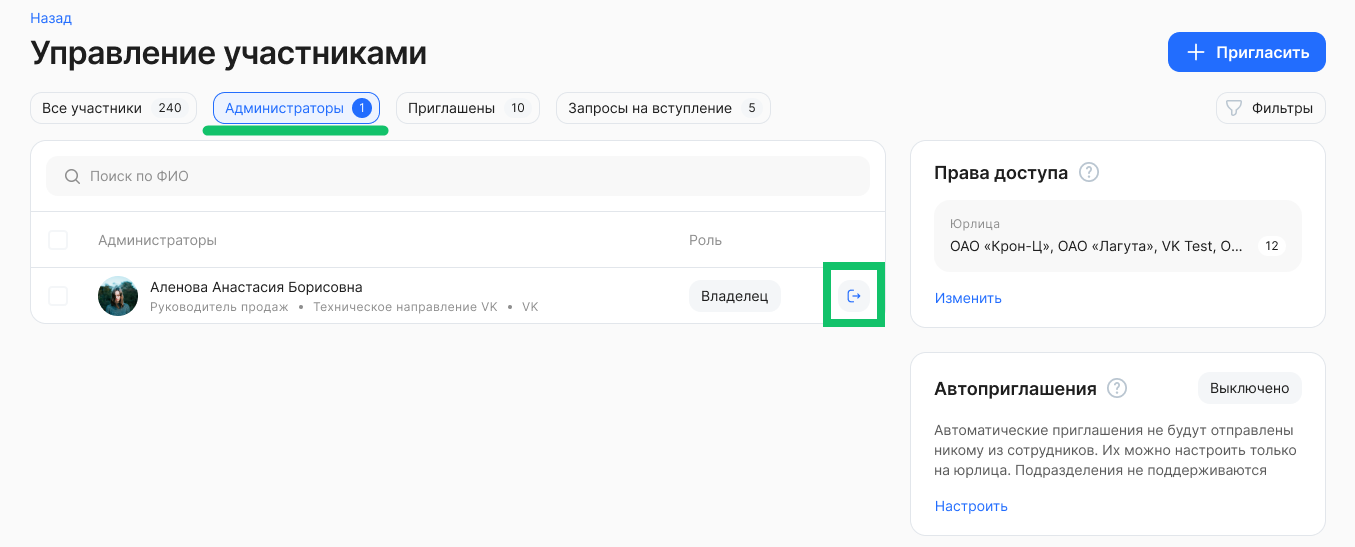This screenshot has height=547, width=1355.
Task: Click the plus icon on Пригласить button
Action: (1195, 53)
